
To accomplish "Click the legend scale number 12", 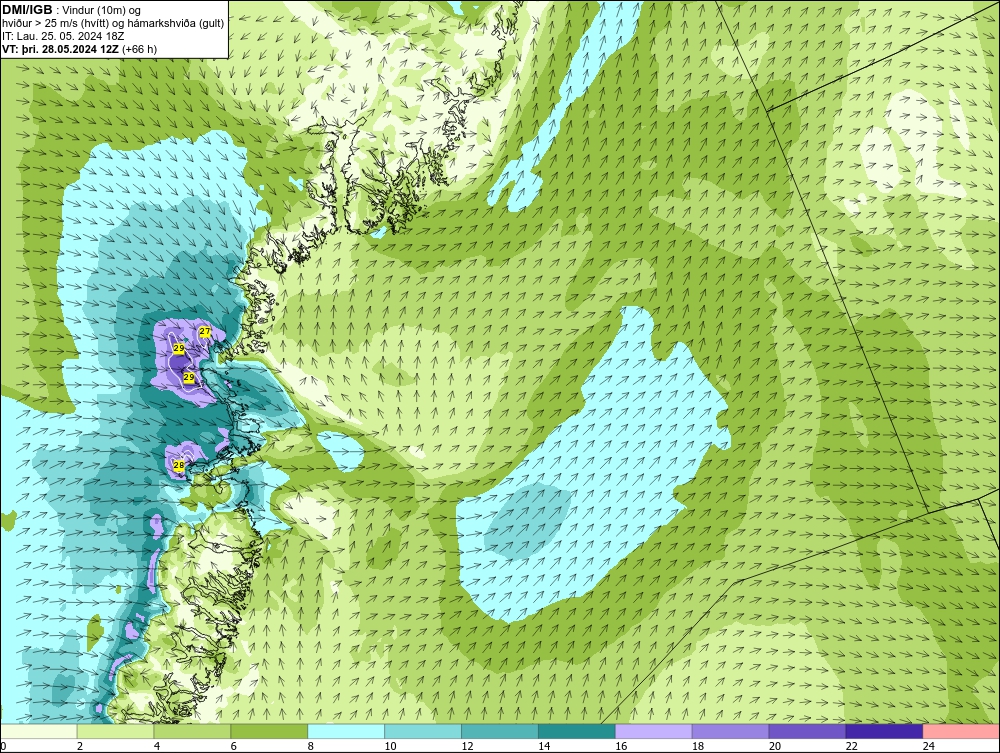I will click(467, 746).
